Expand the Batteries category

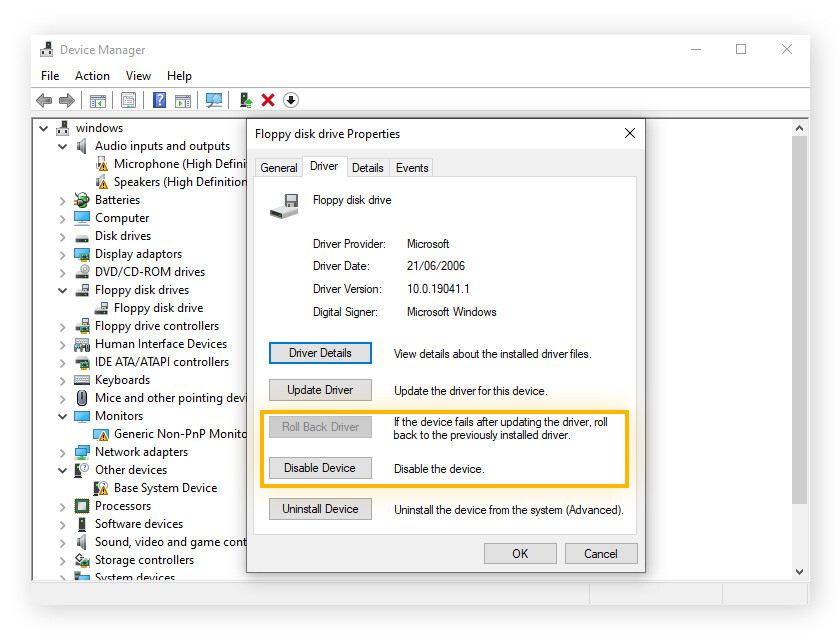(62, 201)
